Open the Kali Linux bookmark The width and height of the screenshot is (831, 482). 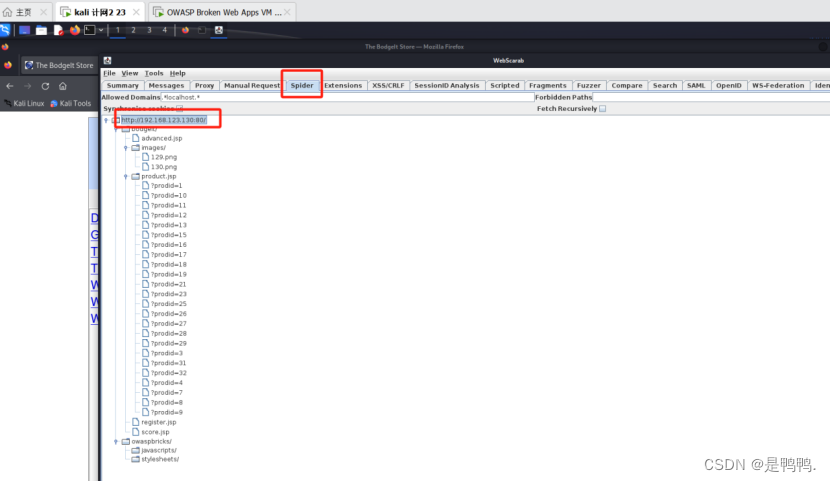tap(24, 103)
